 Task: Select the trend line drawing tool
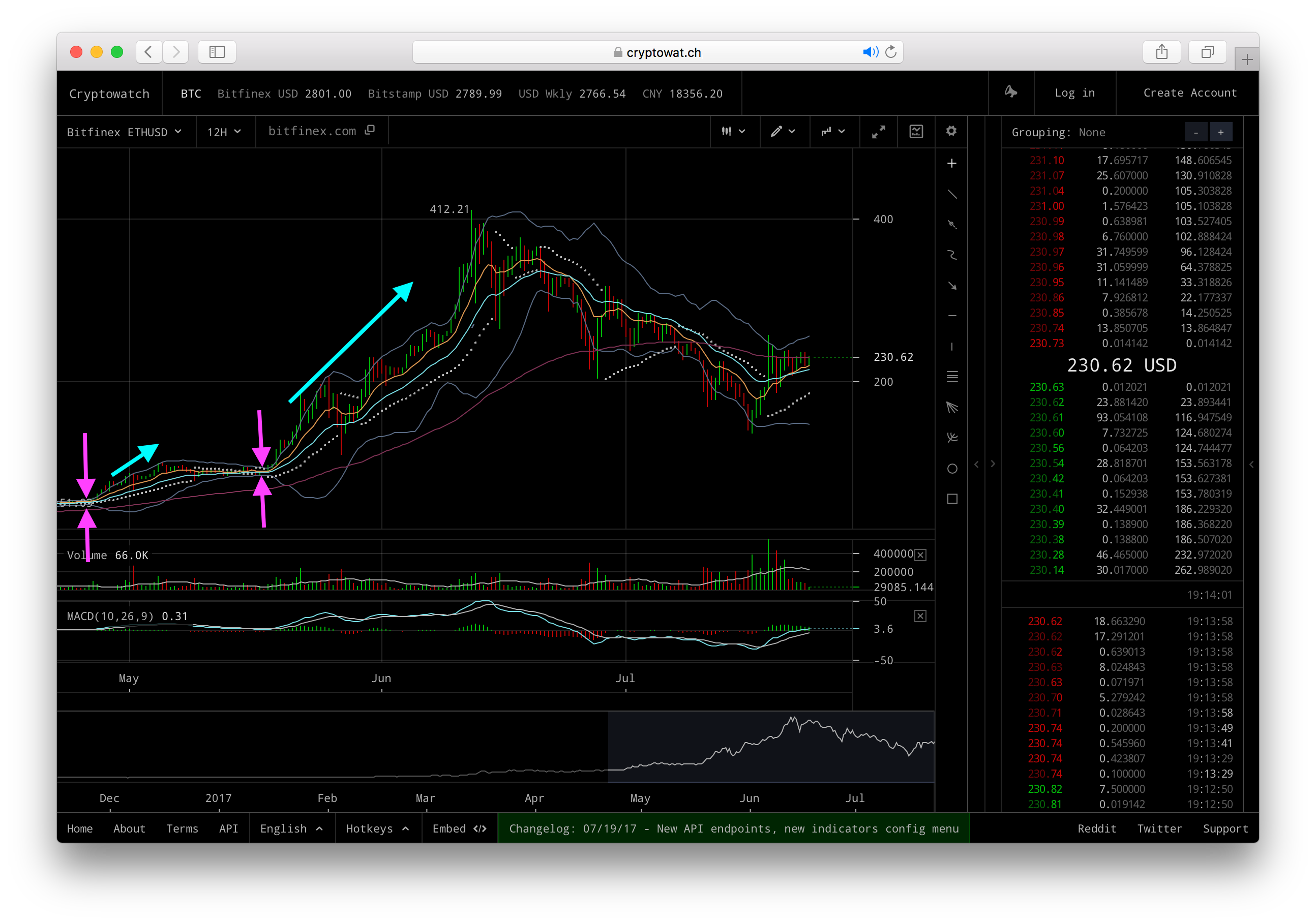pos(951,194)
